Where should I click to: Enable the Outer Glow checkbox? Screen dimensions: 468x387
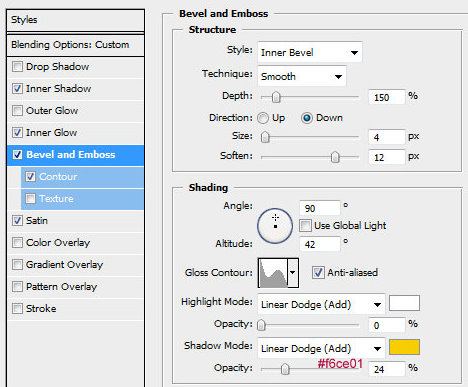click(x=17, y=111)
